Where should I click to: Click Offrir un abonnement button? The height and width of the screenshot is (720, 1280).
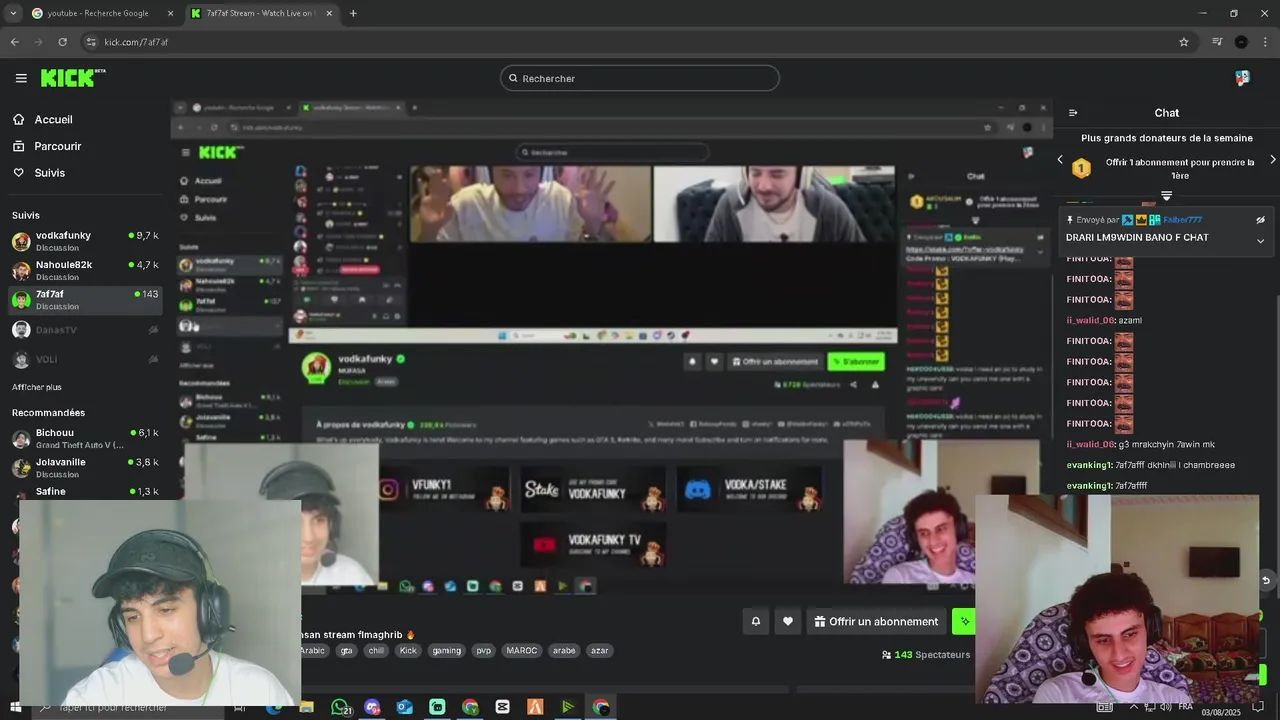click(877, 621)
